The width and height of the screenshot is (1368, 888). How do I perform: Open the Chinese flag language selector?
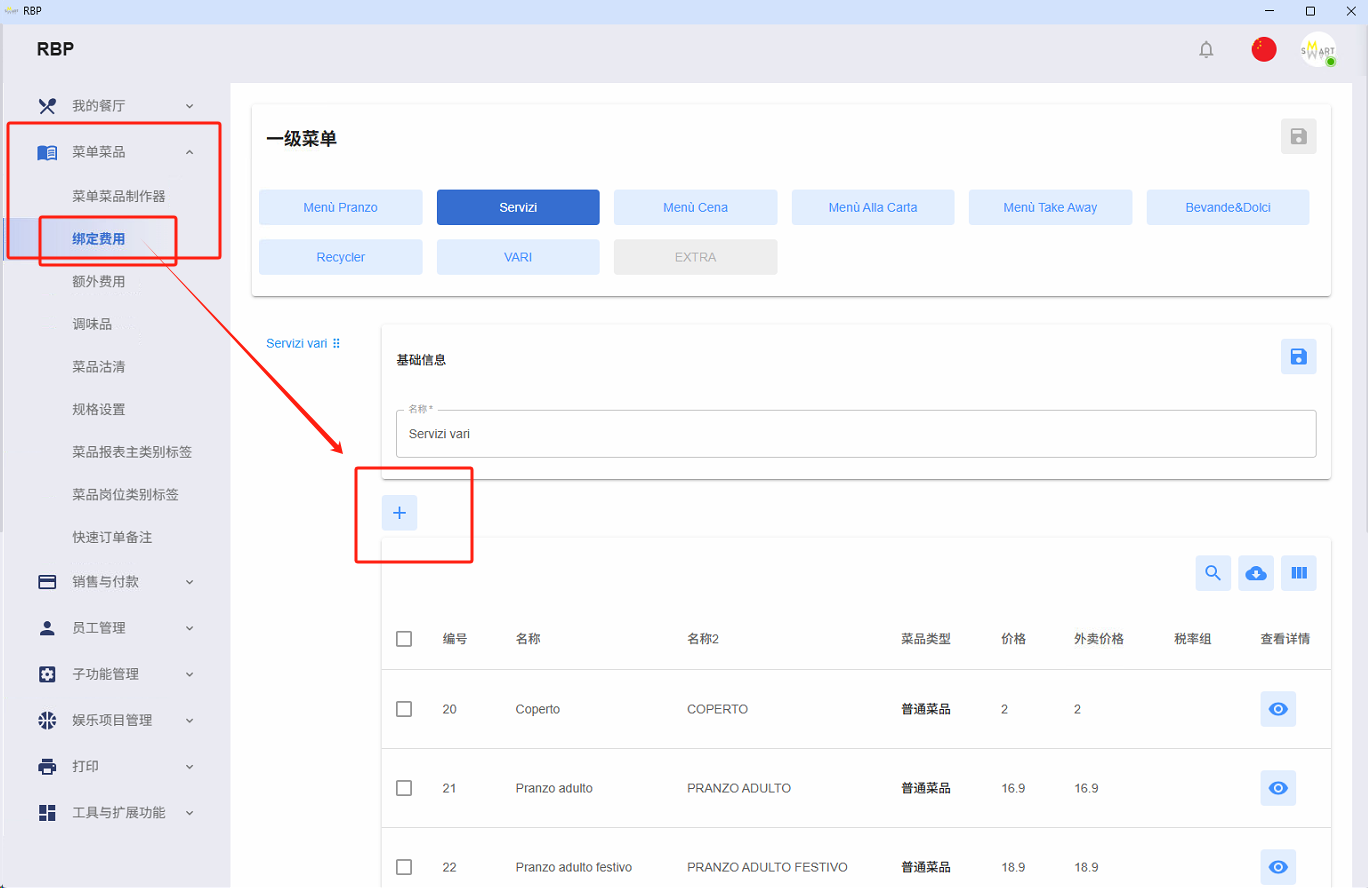tap(1264, 49)
